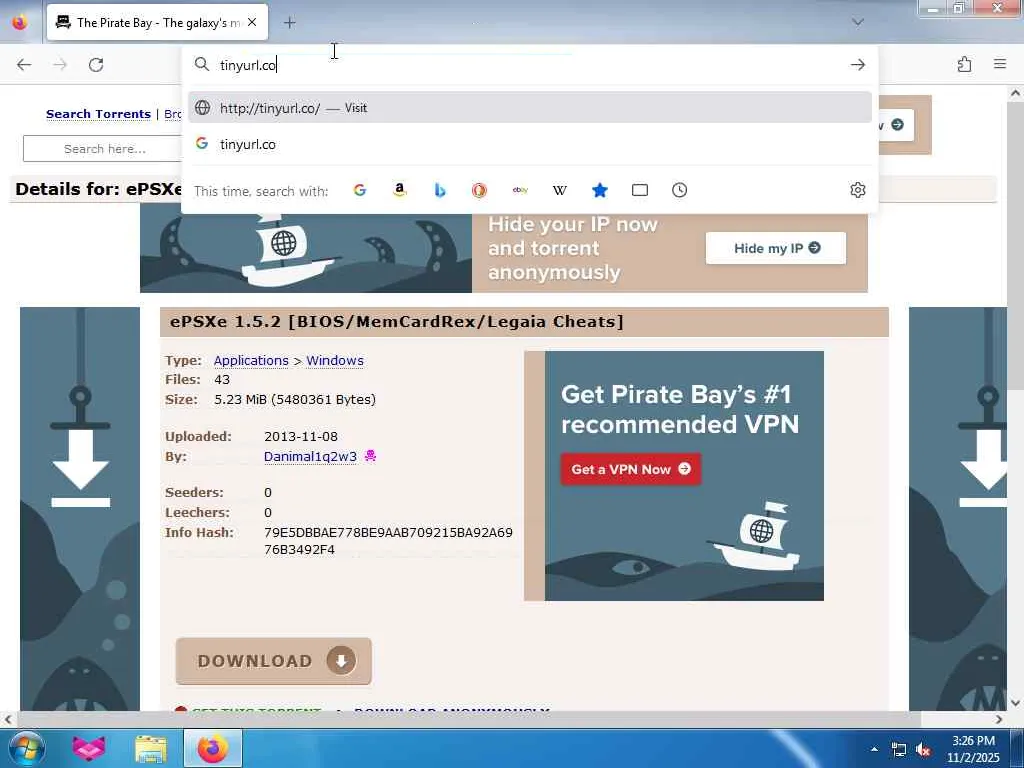Screen dimensions: 1024x768
Task: Click the Hide my IP button
Action: tap(776, 248)
